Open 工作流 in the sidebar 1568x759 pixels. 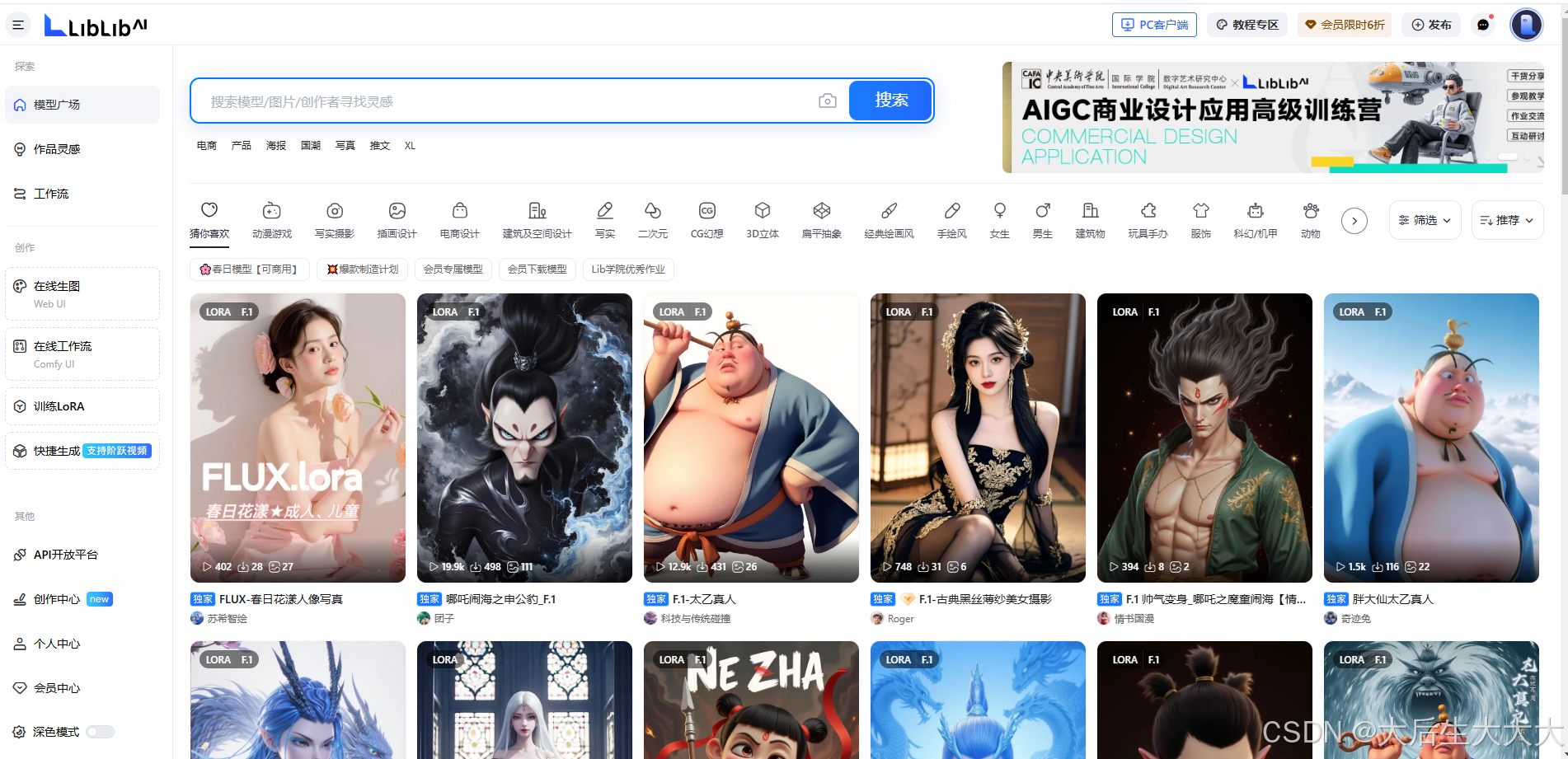click(x=82, y=194)
